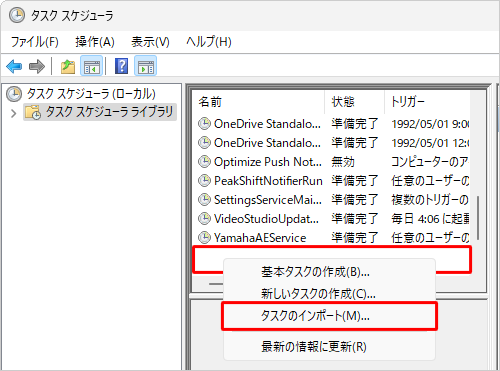Toggle the console tree pane icon
The image size is (500, 371).
click(x=91, y=66)
